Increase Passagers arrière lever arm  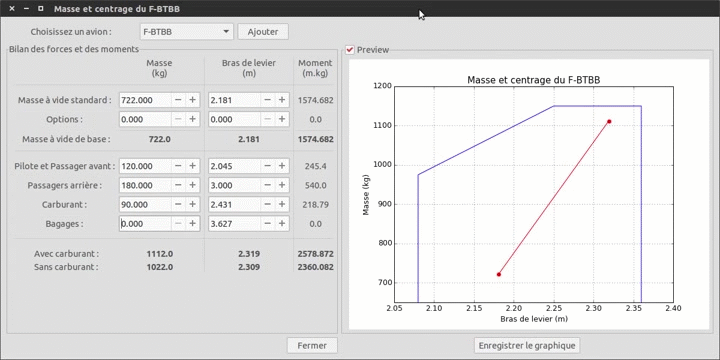pos(282,186)
